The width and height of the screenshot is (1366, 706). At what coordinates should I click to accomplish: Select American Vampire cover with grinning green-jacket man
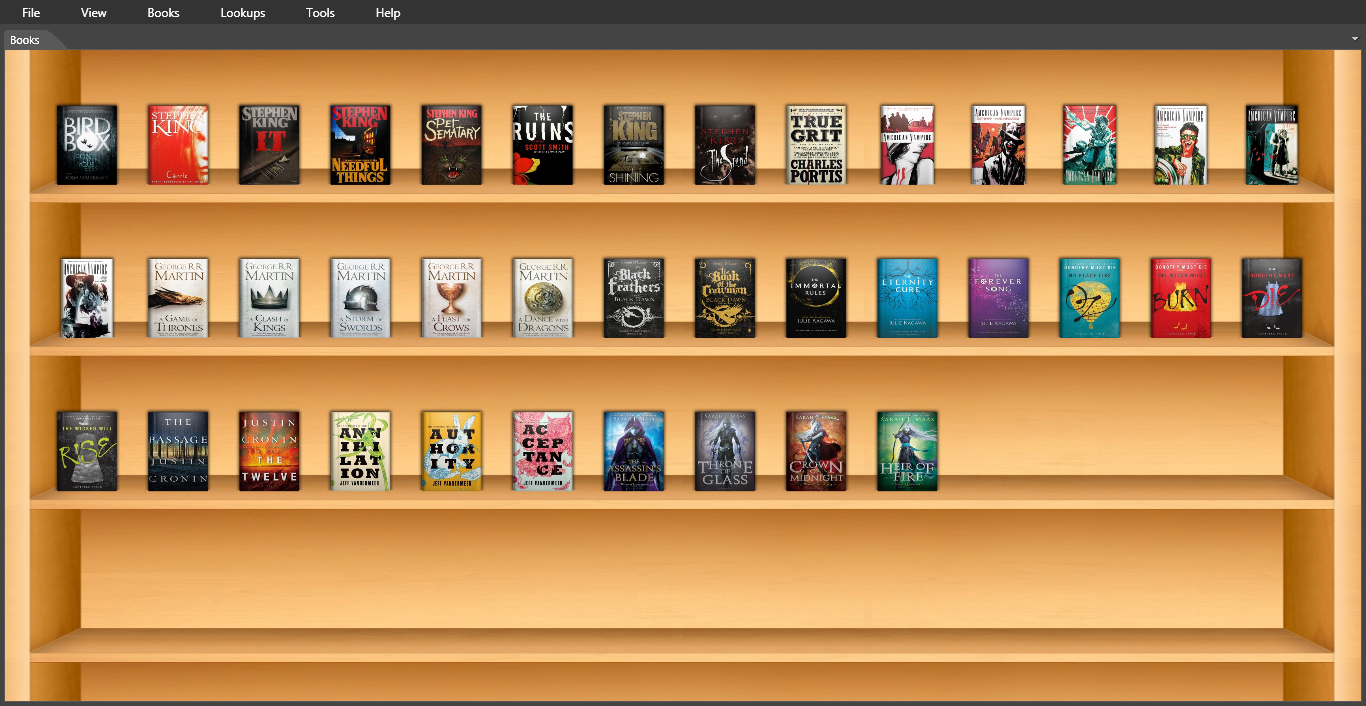(1180, 145)
